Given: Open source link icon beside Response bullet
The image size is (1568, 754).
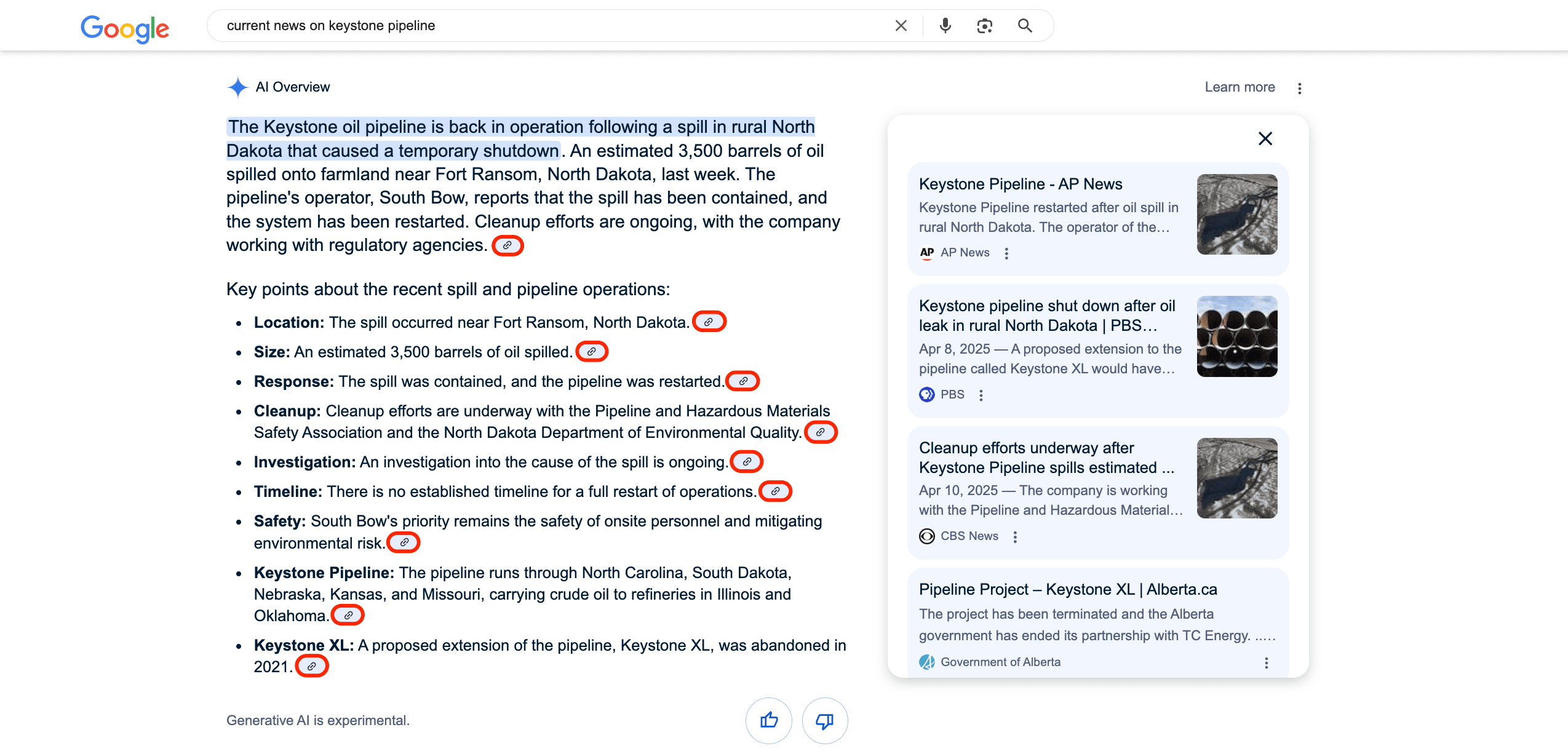Looking at the screenshot, I should 743,381.
